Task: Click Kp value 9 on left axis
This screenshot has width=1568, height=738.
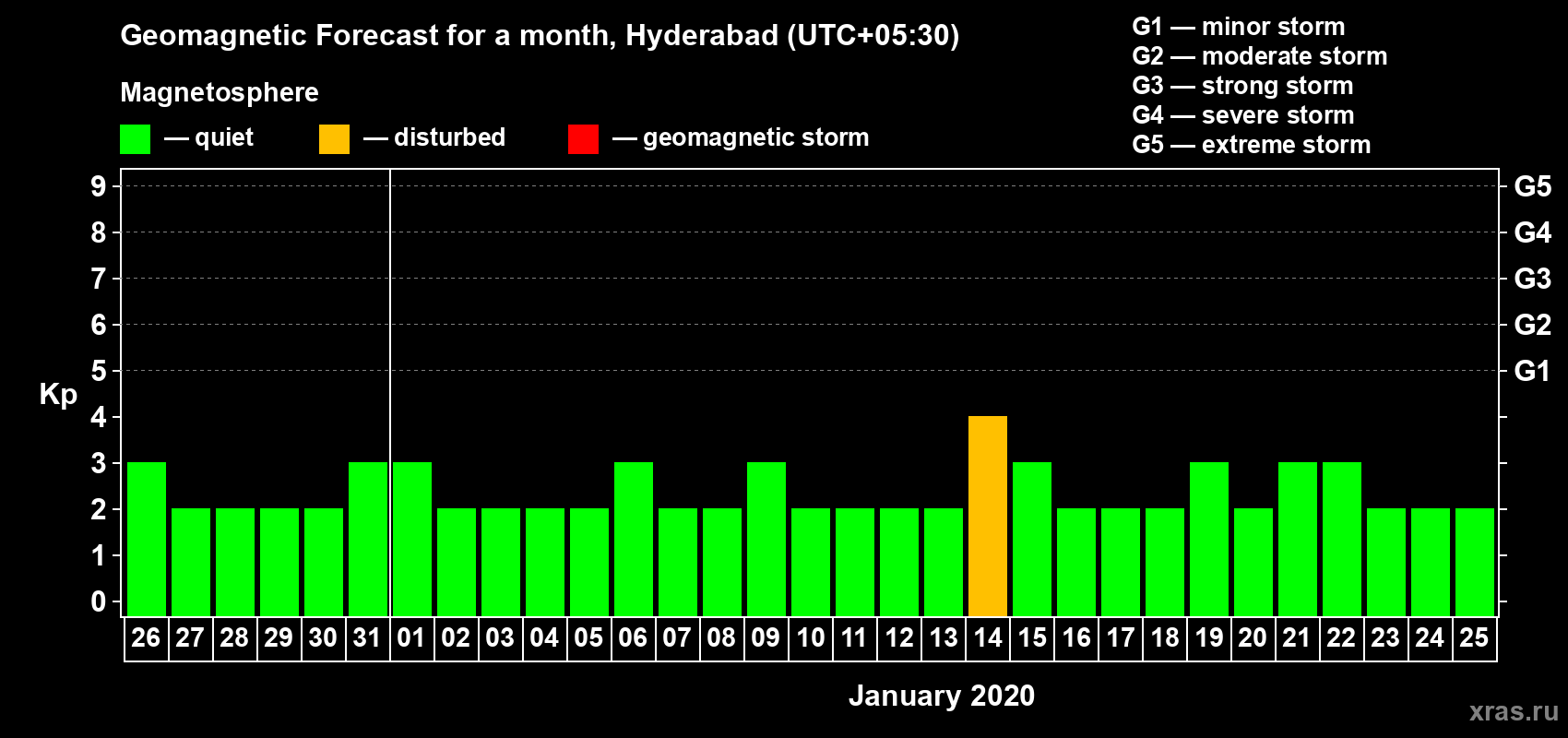Action: 99,186
